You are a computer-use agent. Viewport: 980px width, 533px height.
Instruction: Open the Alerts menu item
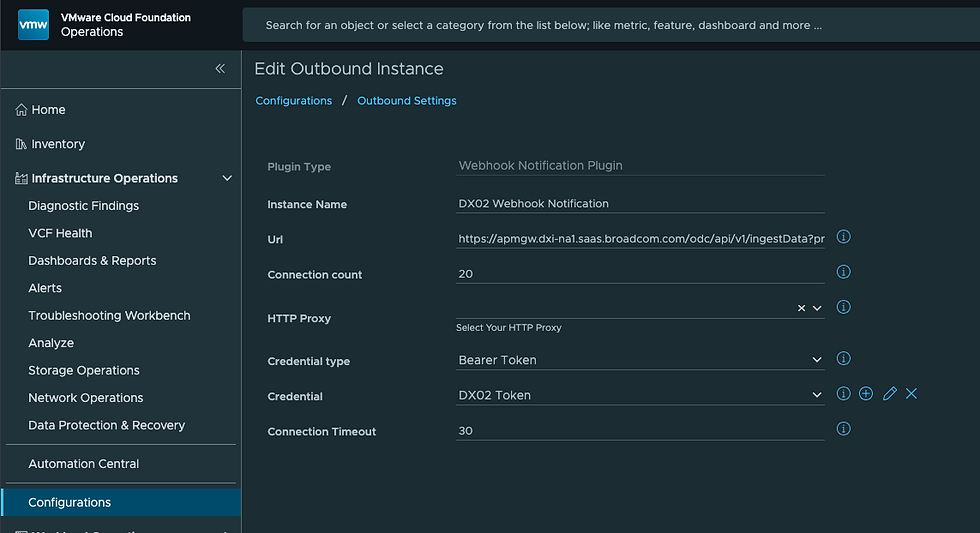(x=45, y=288)
